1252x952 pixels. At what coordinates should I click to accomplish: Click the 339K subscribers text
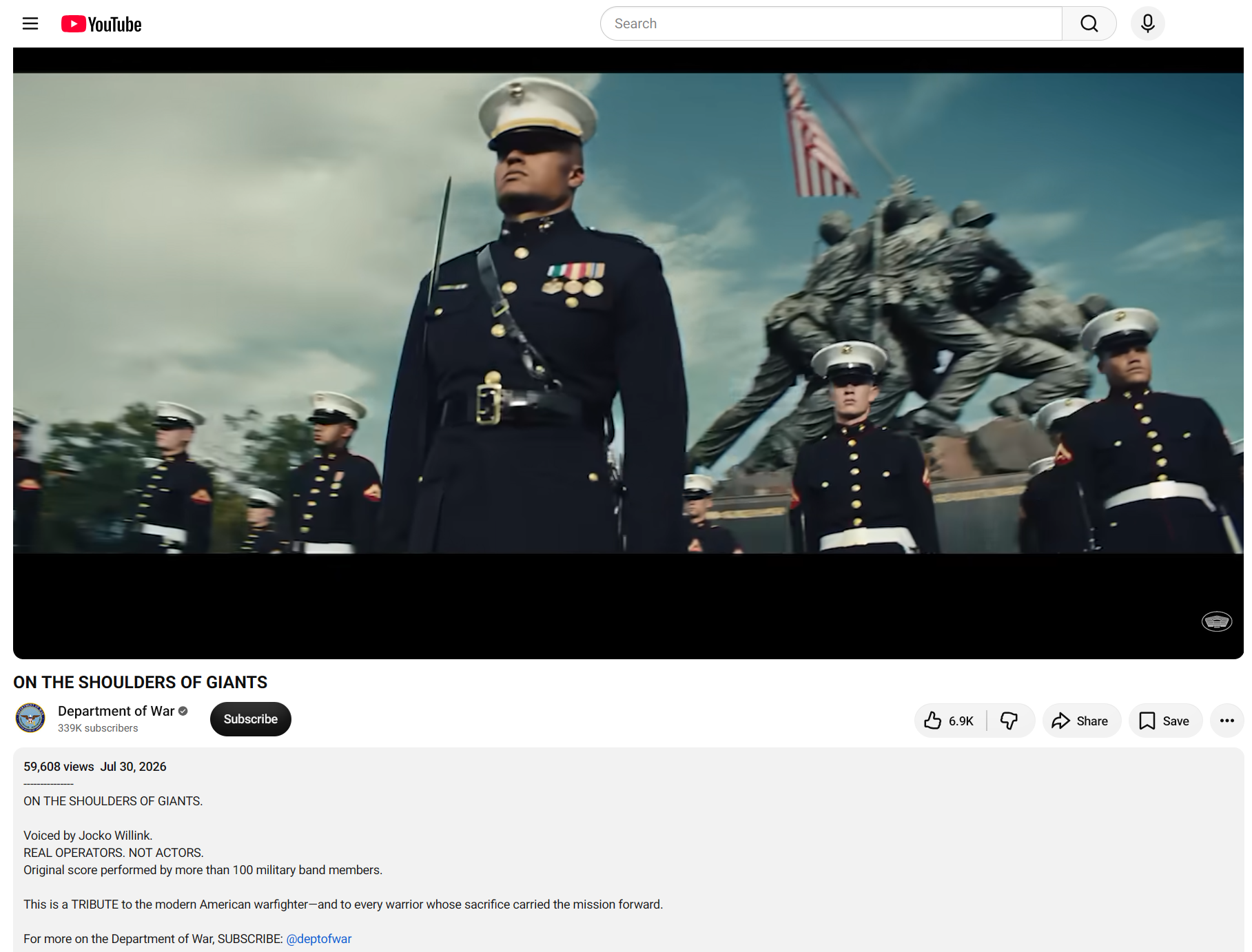98,728
